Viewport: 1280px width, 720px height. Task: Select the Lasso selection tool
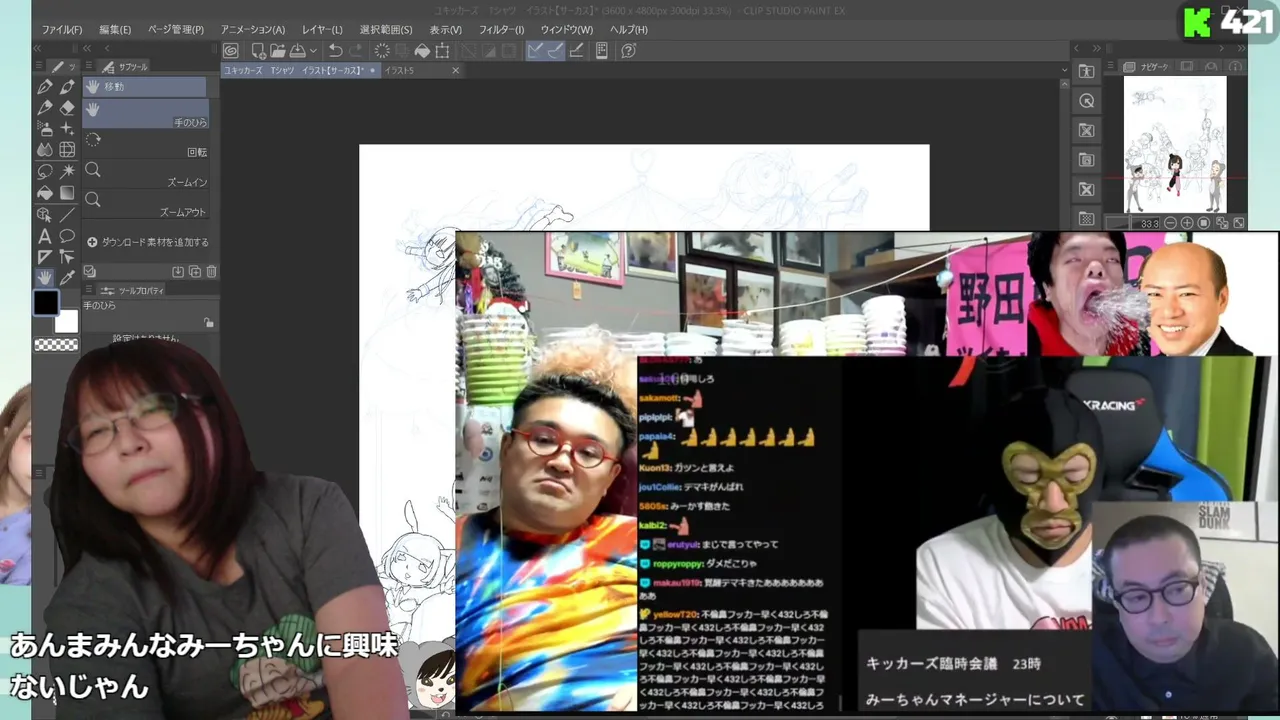point(45,172)
